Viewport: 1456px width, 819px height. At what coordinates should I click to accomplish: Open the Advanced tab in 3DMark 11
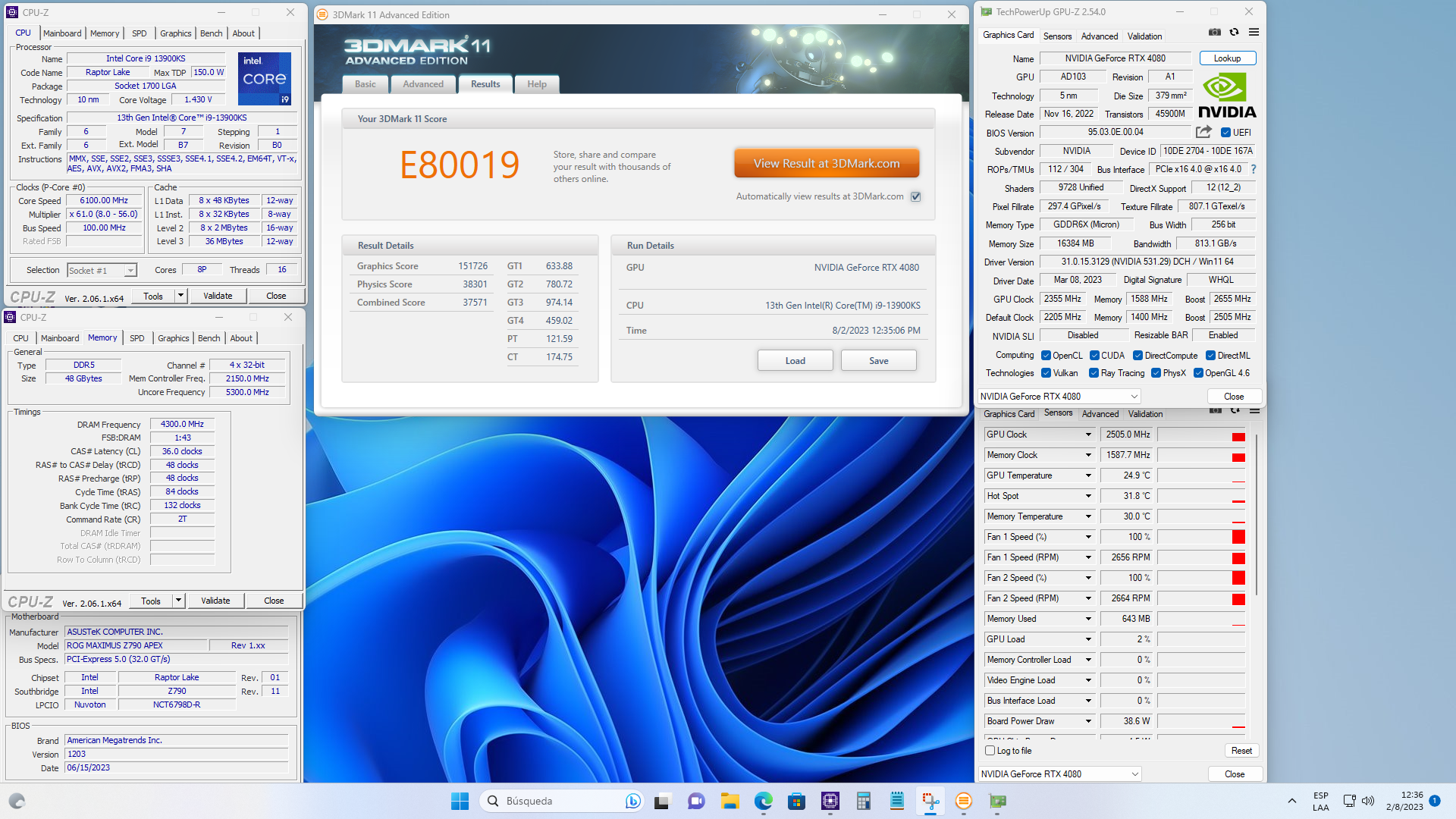[423, 84]
